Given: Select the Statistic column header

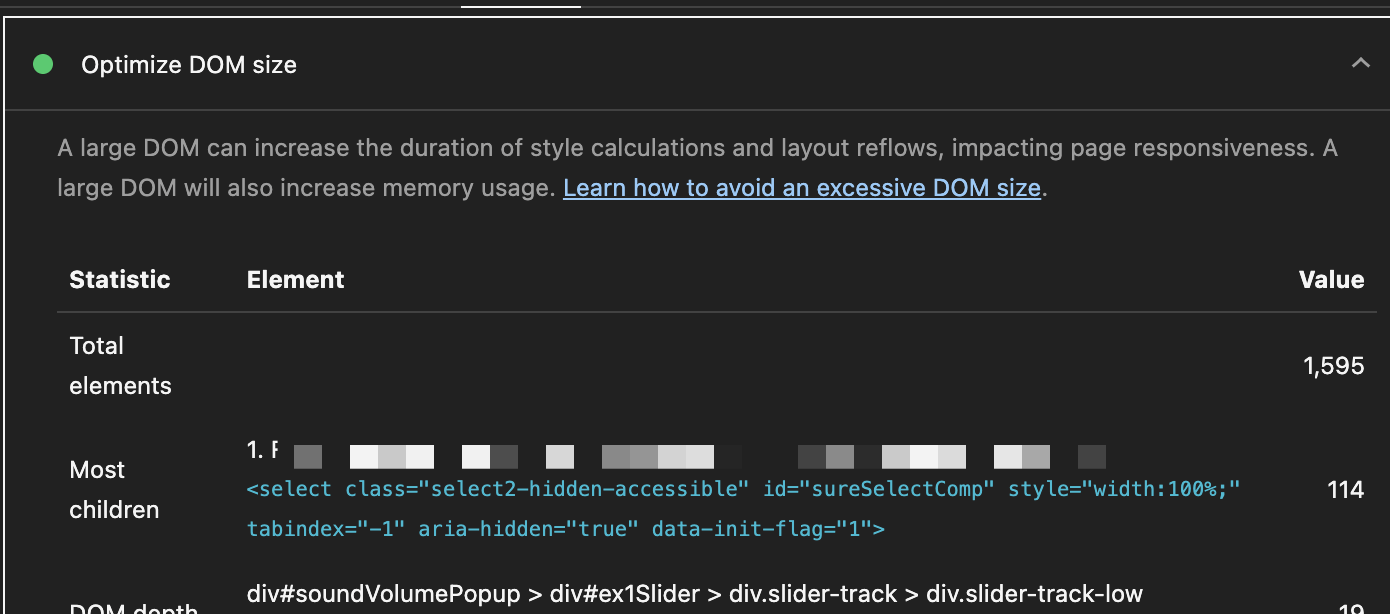Looking at the screenshot, I should click(x=120, y=280).
